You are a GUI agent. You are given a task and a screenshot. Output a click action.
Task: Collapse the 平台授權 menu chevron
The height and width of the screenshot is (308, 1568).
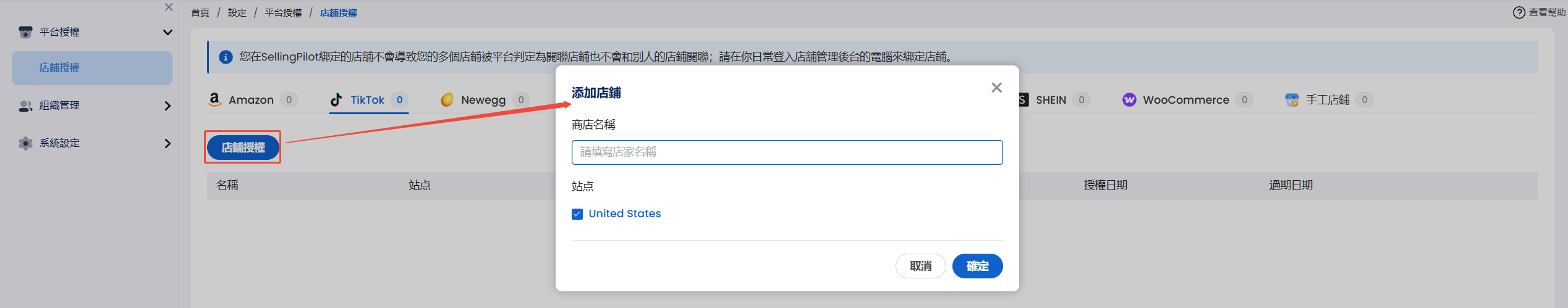click(x=167, y=32)
